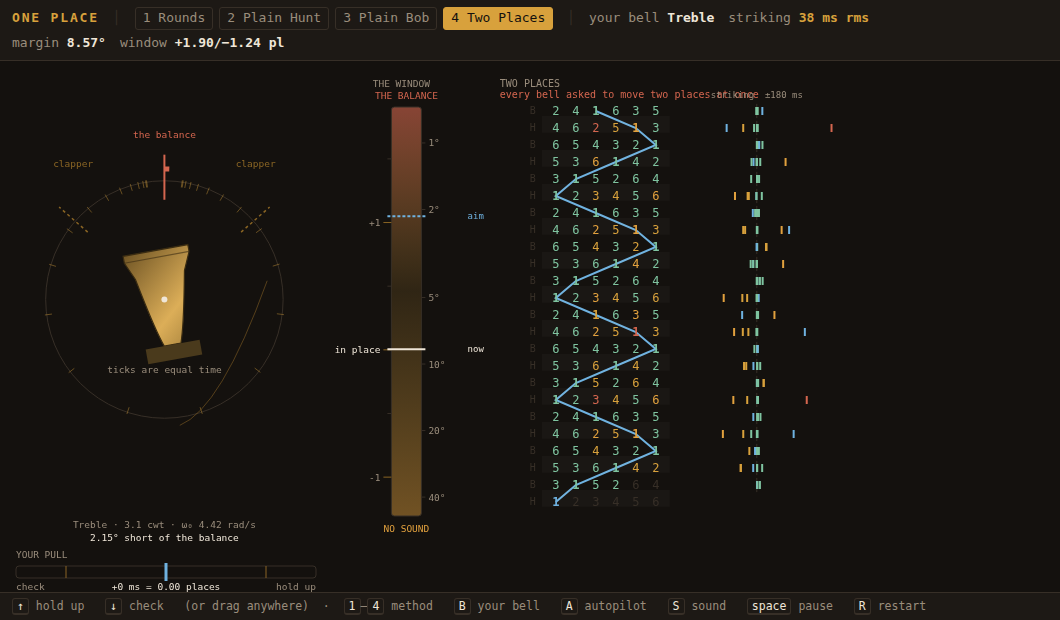Click the ONE PLACE title

tap(55, 18)
